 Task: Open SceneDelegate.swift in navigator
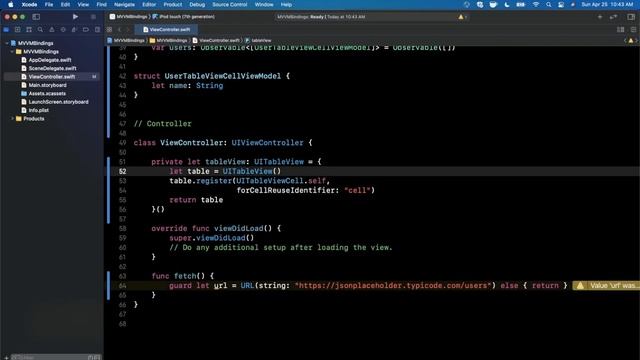[52, 68]
